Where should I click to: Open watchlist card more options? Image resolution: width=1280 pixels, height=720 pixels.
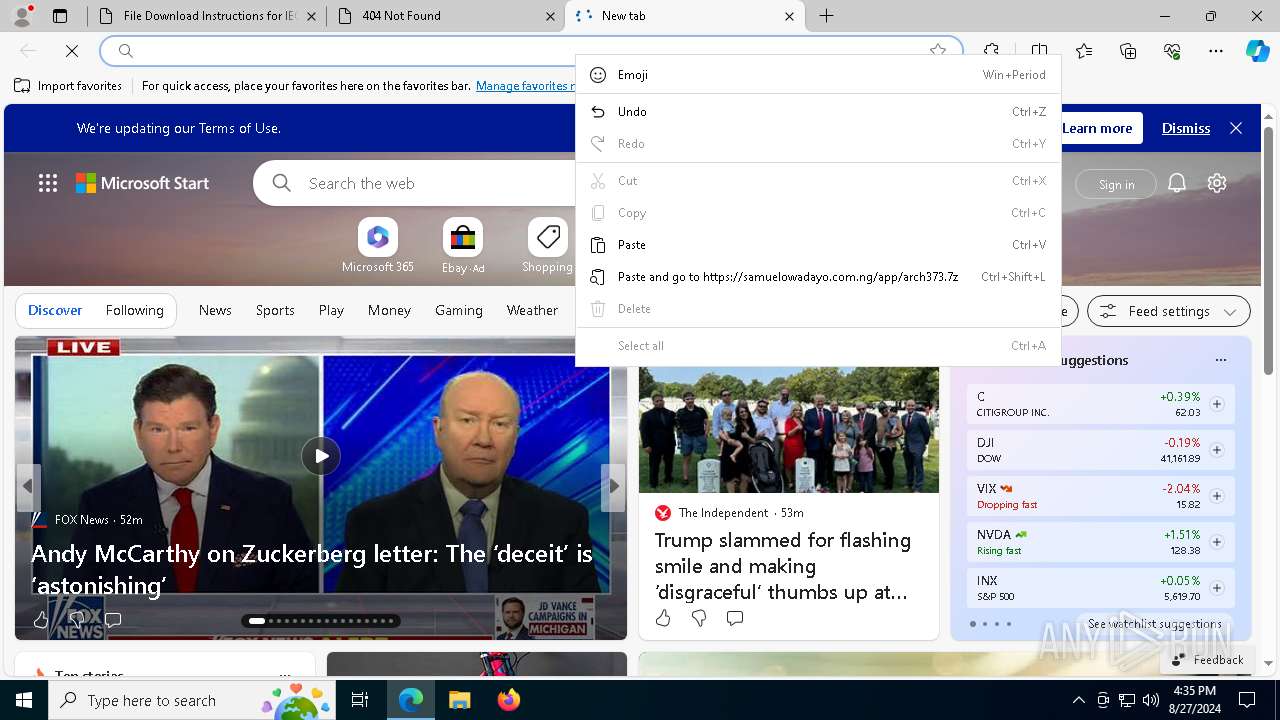(x=1220, y=360)
